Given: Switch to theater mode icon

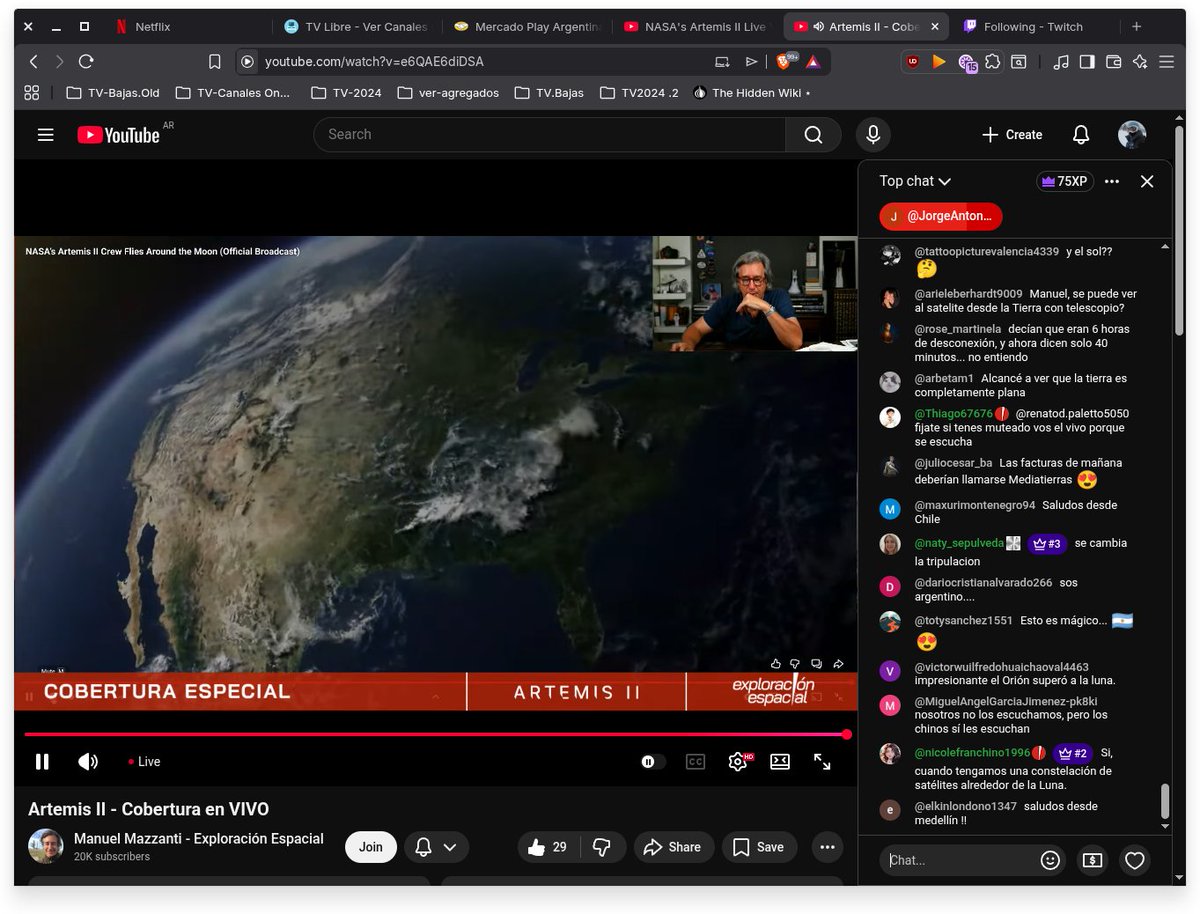Looking at the screenshot, I should [780, 762].
